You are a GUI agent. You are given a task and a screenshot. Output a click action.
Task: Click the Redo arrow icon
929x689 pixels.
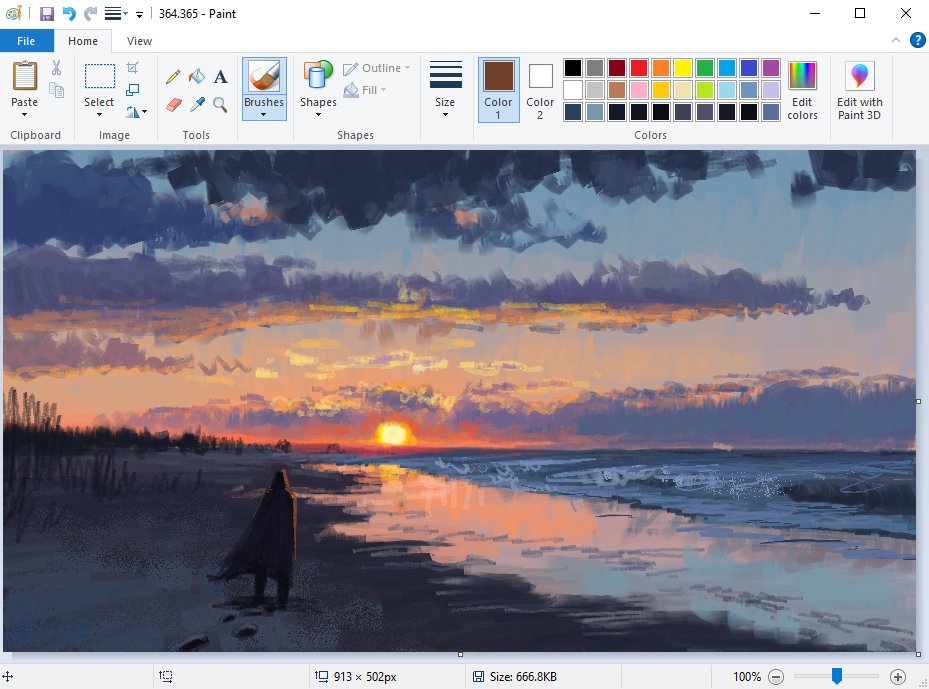coord(91,14)
